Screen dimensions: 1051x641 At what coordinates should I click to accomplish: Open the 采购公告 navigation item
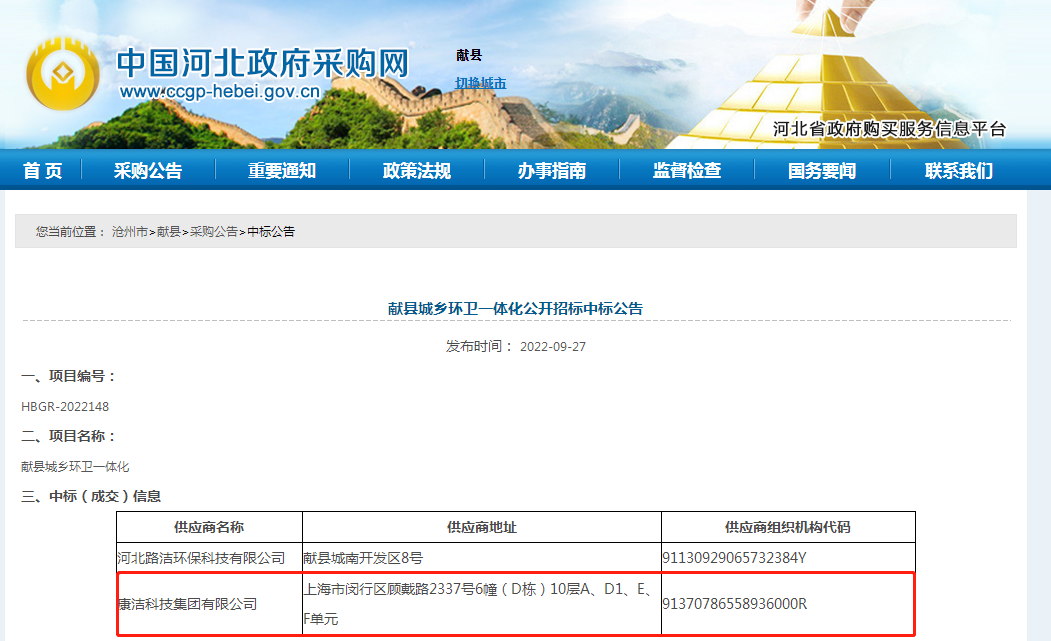148,170
